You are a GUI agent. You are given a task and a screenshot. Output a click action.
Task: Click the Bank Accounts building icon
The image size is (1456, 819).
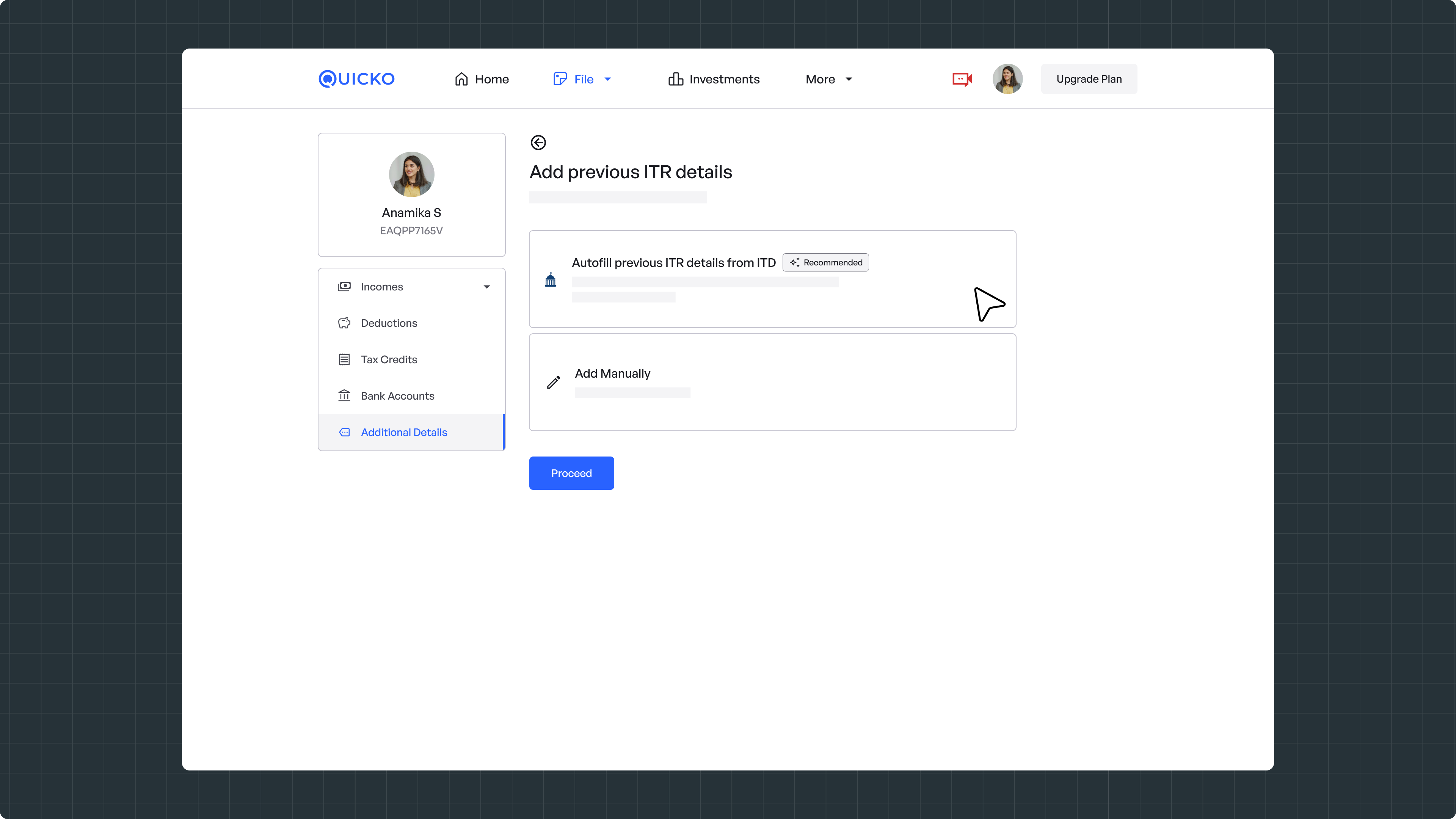(344, 395)
